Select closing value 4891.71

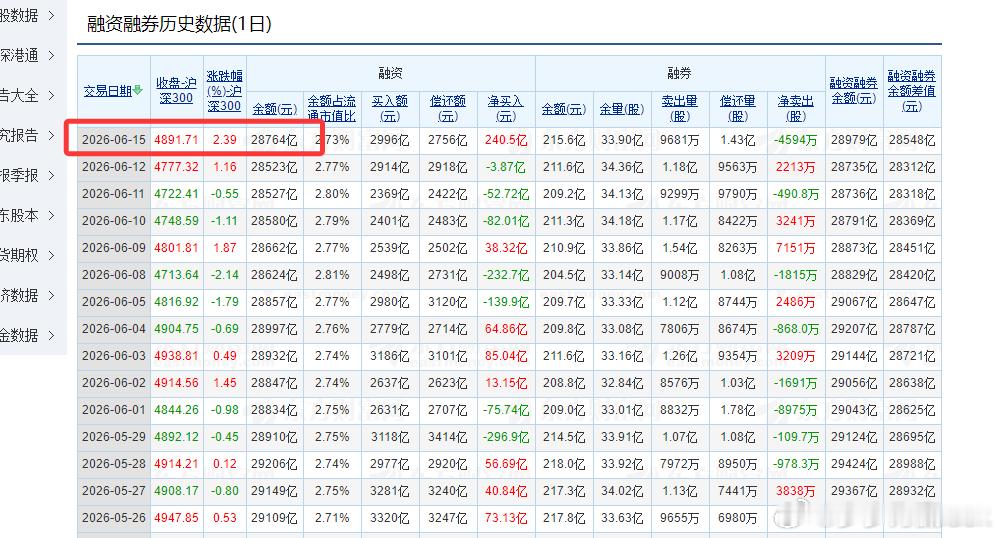point(176,140)
